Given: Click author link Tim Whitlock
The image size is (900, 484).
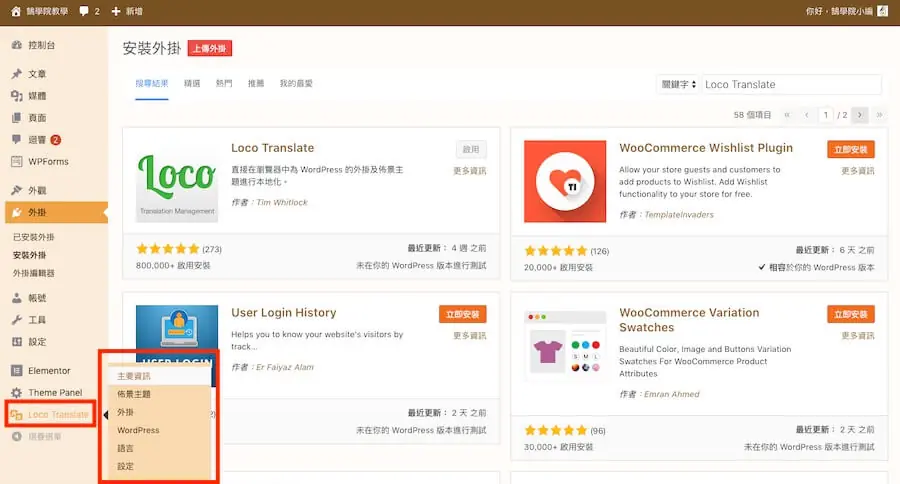Looking at the screenshot, I should 282,202.
